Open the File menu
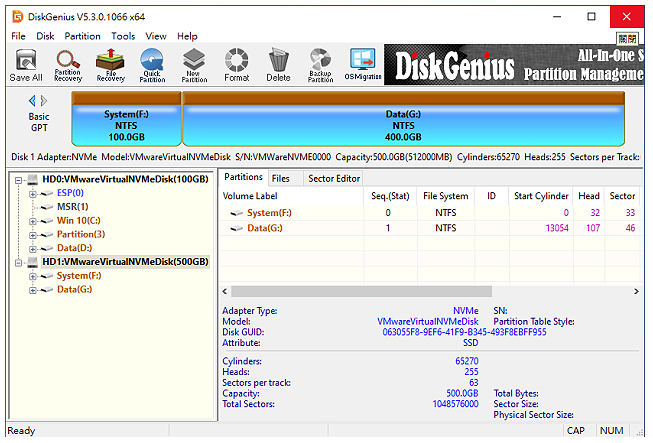The image size is (653, 443). 18,36
